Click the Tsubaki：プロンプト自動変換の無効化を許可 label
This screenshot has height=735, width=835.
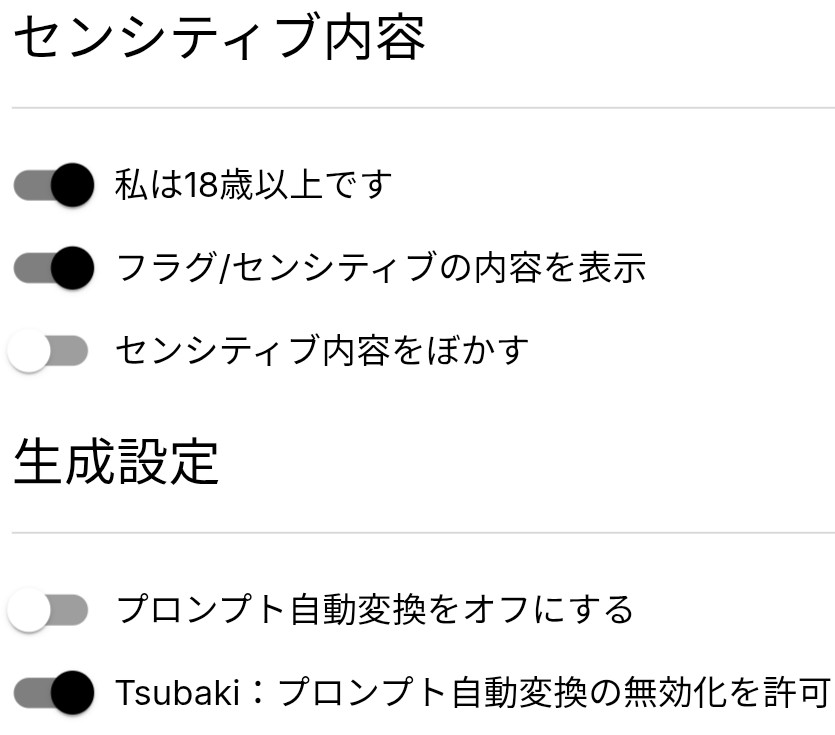pyautogui.click(x=473, y=692)
